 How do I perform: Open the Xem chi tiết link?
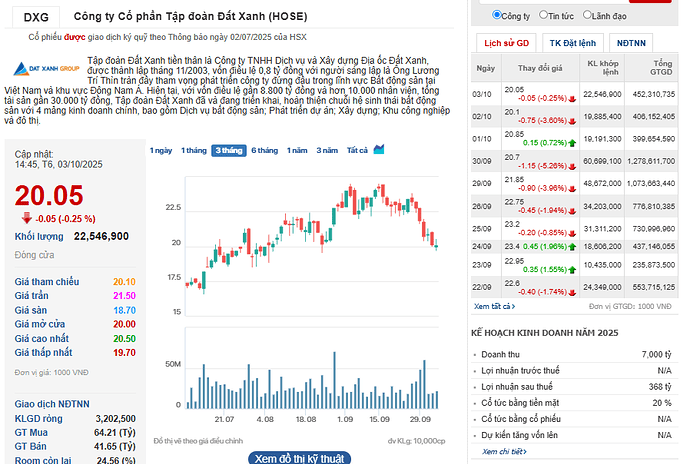click(504, 451)
